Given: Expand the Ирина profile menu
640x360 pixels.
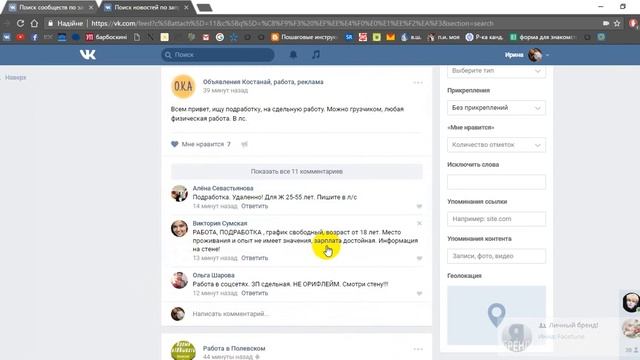Looking at the screenshot, I should pos(547,55).
